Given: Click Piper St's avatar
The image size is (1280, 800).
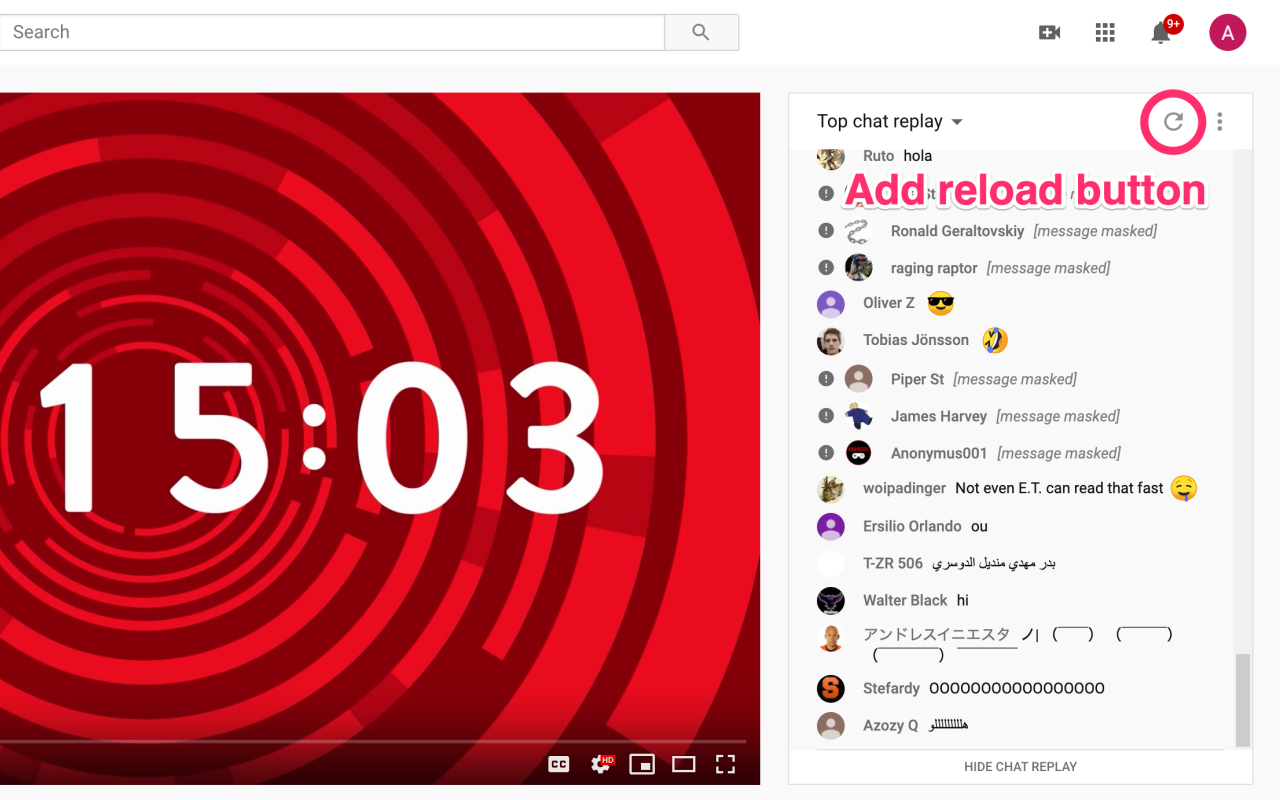Looking at the screenshot, I should click(858, 379).
